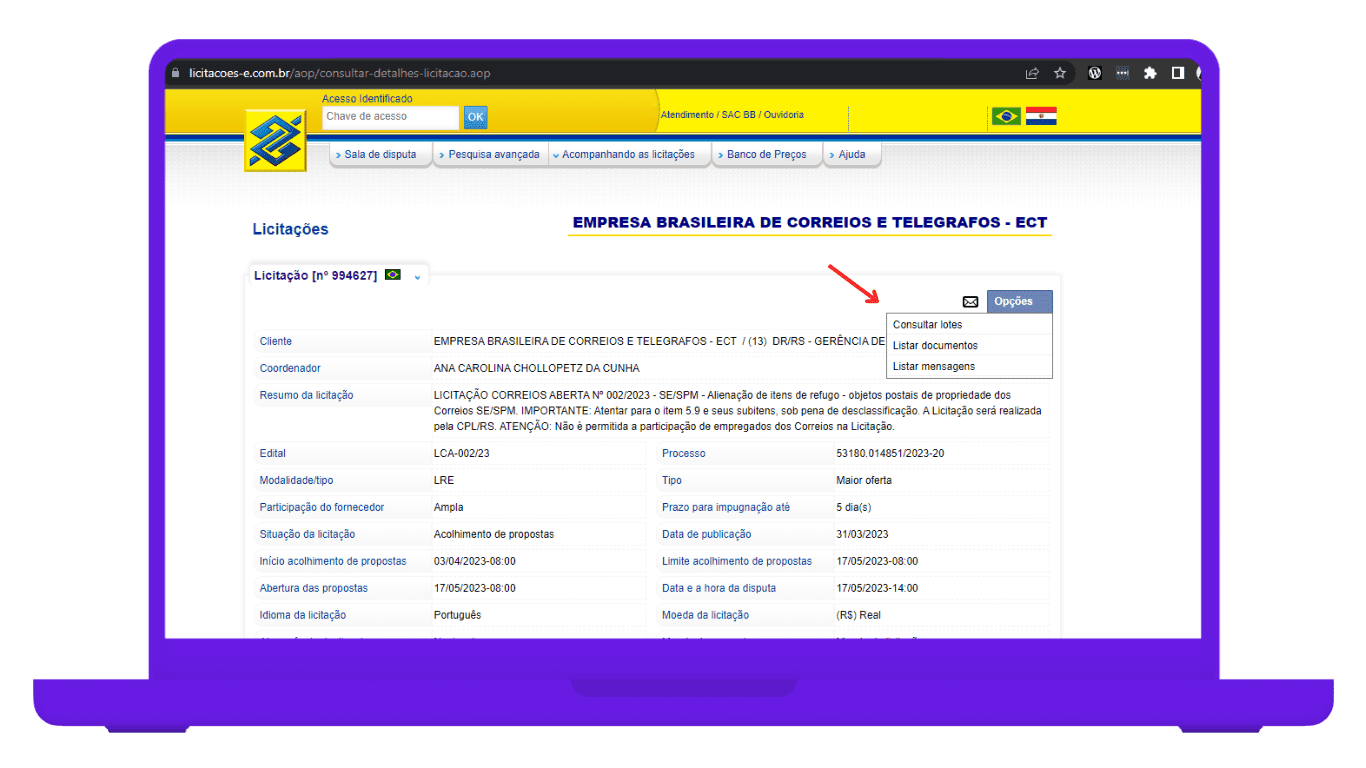Open the Opções dropdown button
Image resolution: width=1366 pixels, height=768 pixels.
tap(1019, 302)
